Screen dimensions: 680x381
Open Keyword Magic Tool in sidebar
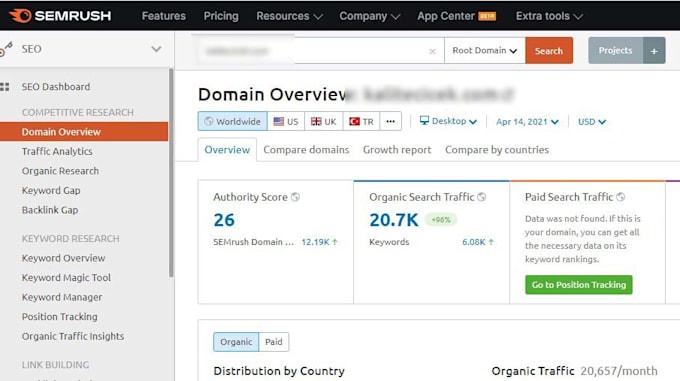point(66,277)
